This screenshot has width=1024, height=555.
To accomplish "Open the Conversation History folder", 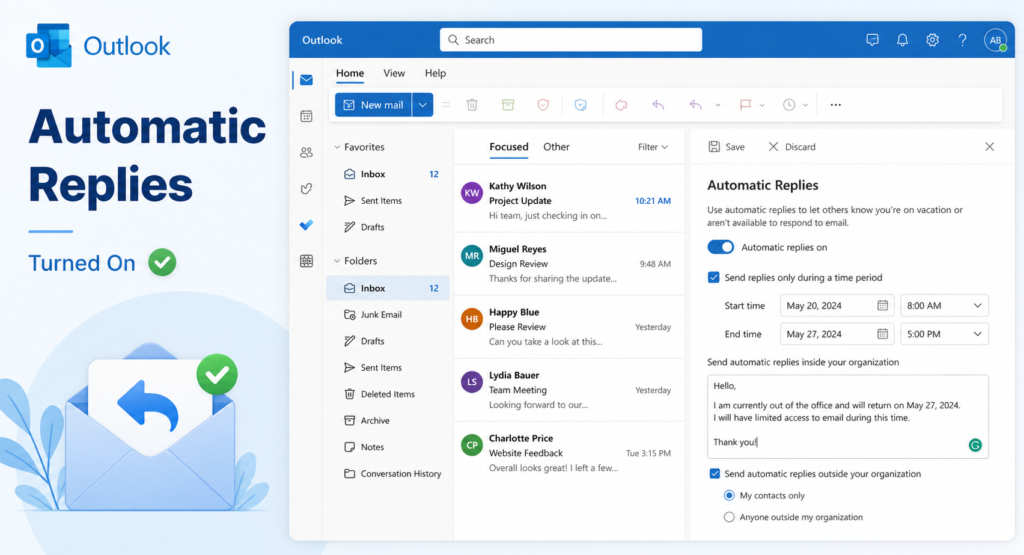I will (387, 474).
